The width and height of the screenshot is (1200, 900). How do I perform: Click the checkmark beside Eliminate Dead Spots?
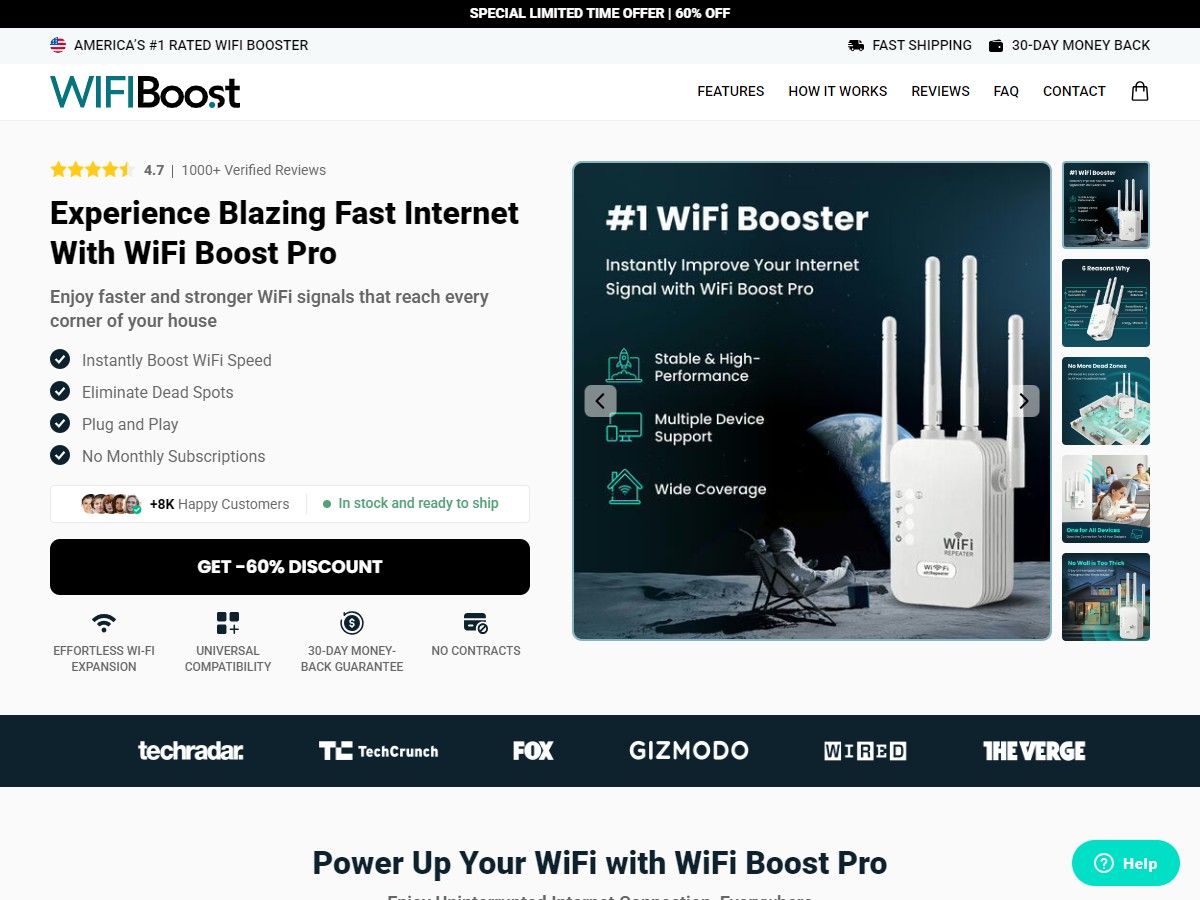point(60,391)
